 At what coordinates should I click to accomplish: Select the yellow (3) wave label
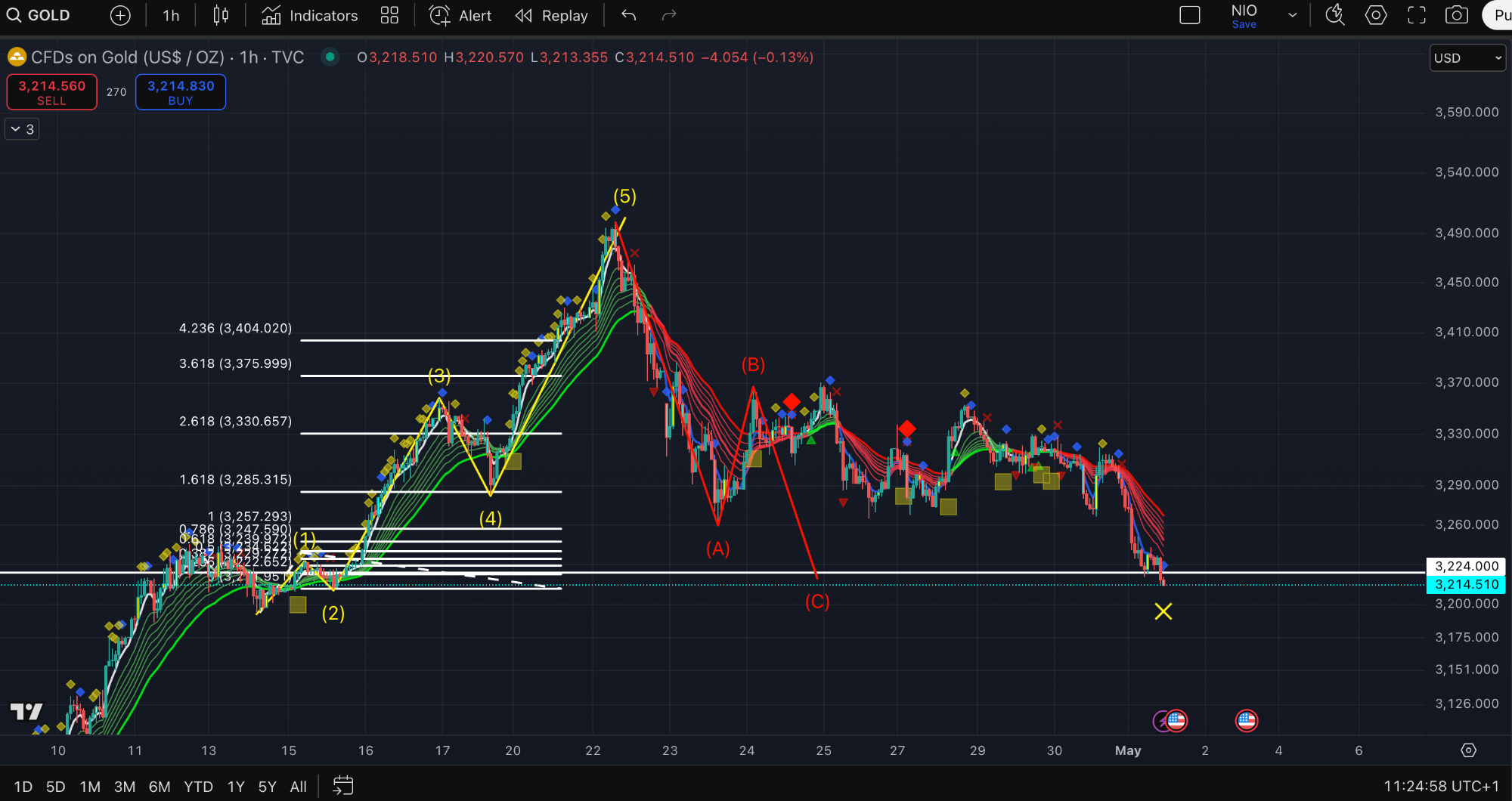(x=439, y=375)
